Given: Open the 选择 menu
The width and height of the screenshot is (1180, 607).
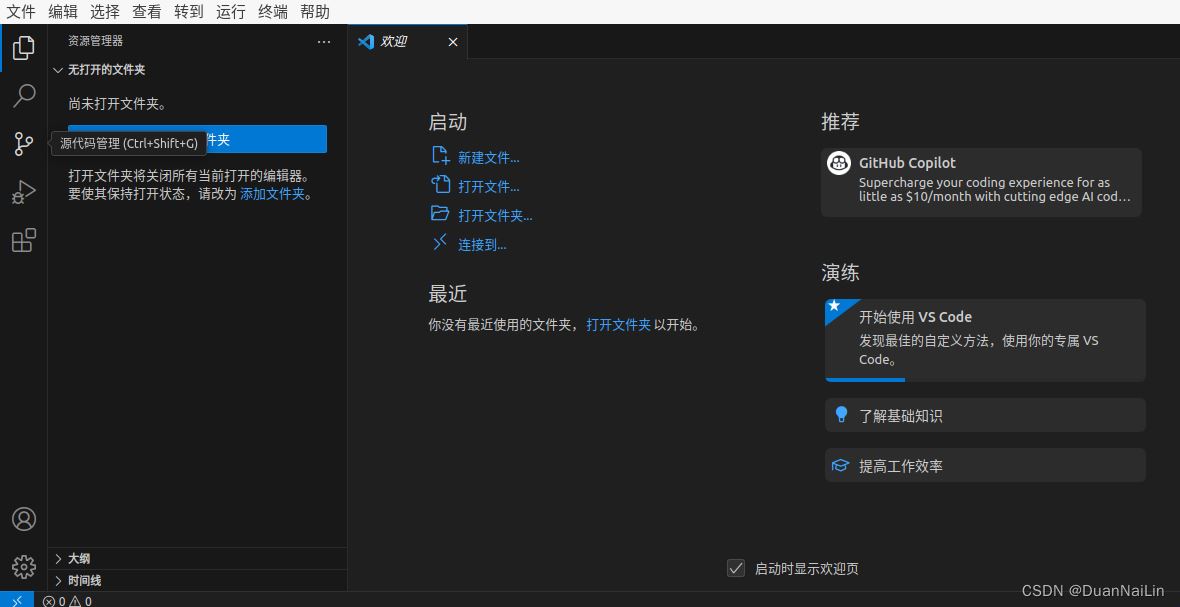Looking at the screenshot, I should [105, 12].
